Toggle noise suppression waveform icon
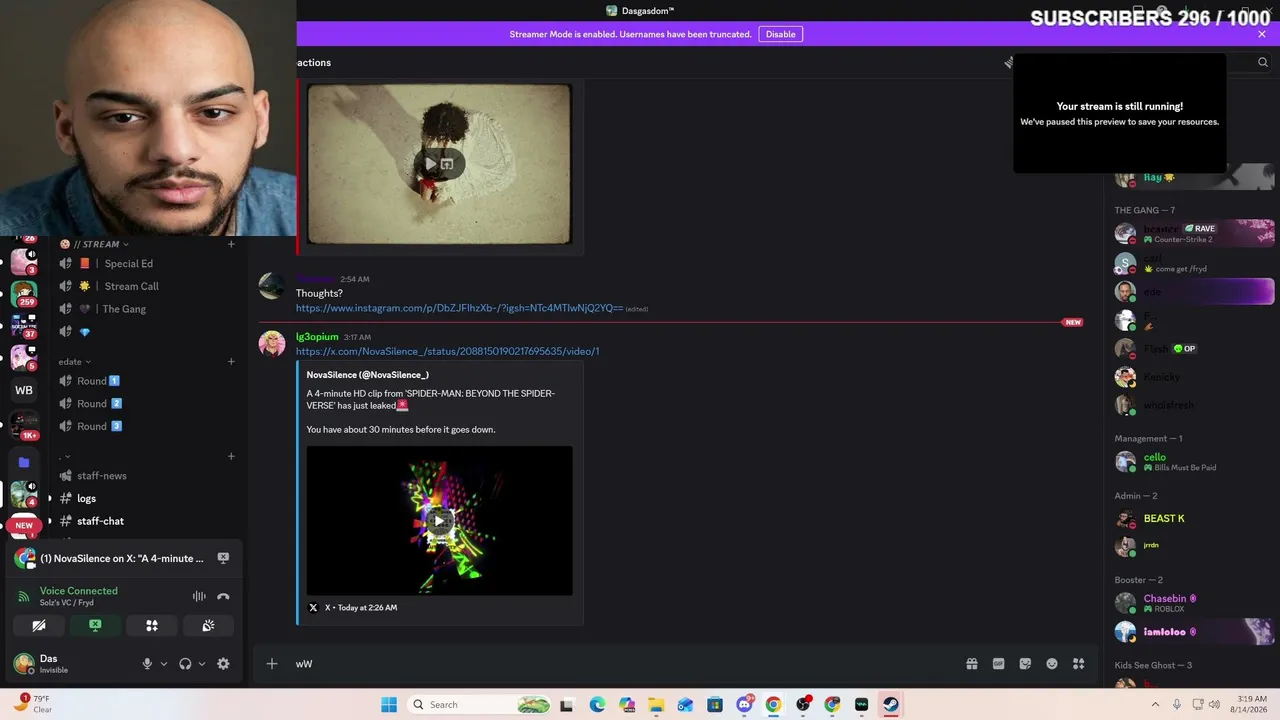The height and width of the screenshot is (720, 1280). pos(199,597)
